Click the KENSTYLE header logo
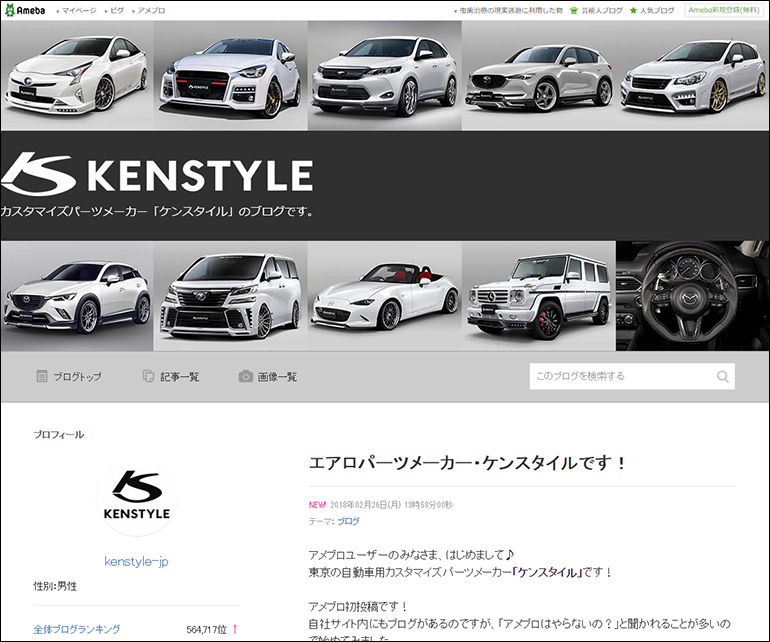 point(157,174)
